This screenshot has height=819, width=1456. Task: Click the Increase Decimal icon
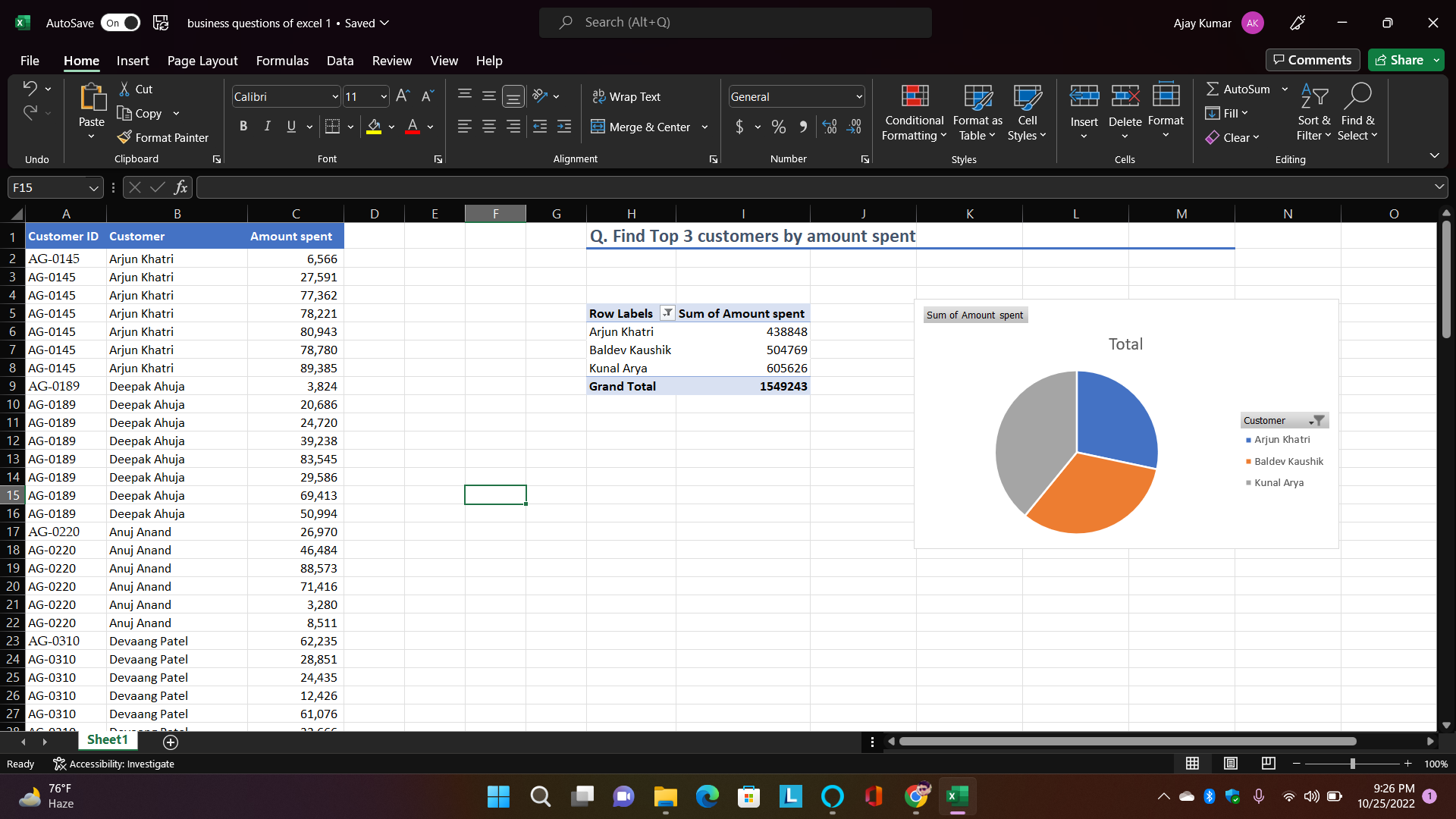(x=830, y=127)
